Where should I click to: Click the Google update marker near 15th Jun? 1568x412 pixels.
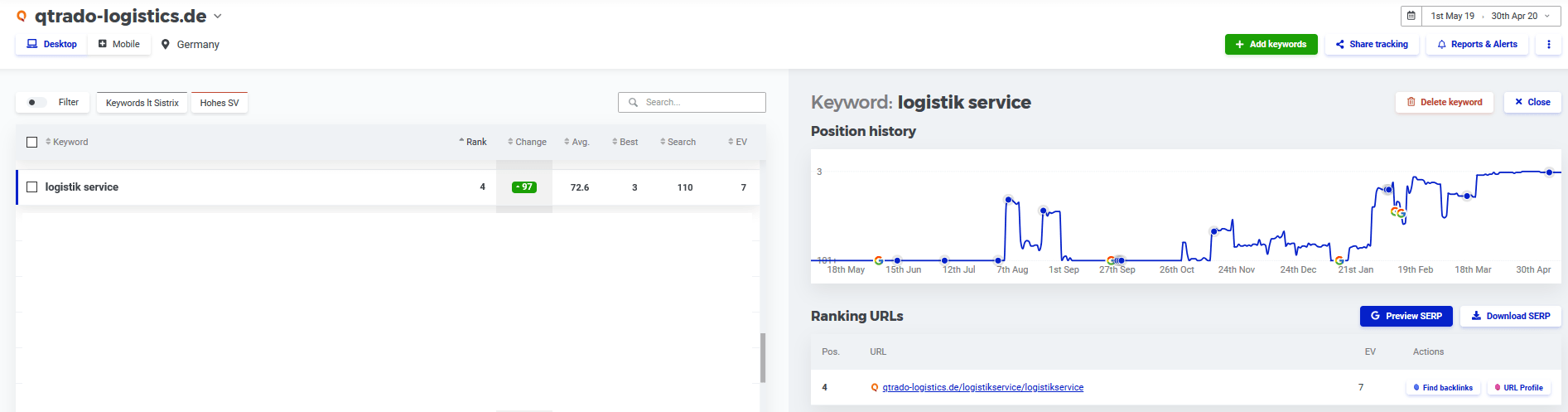(x=879, y=260)
